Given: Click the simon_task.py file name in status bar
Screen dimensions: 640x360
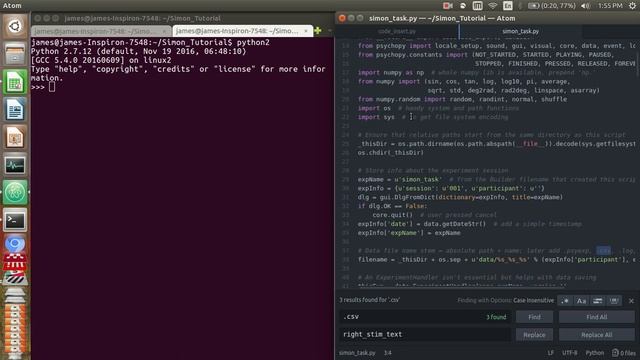Looking at the screenshot, I should click(x=357, y=353).
